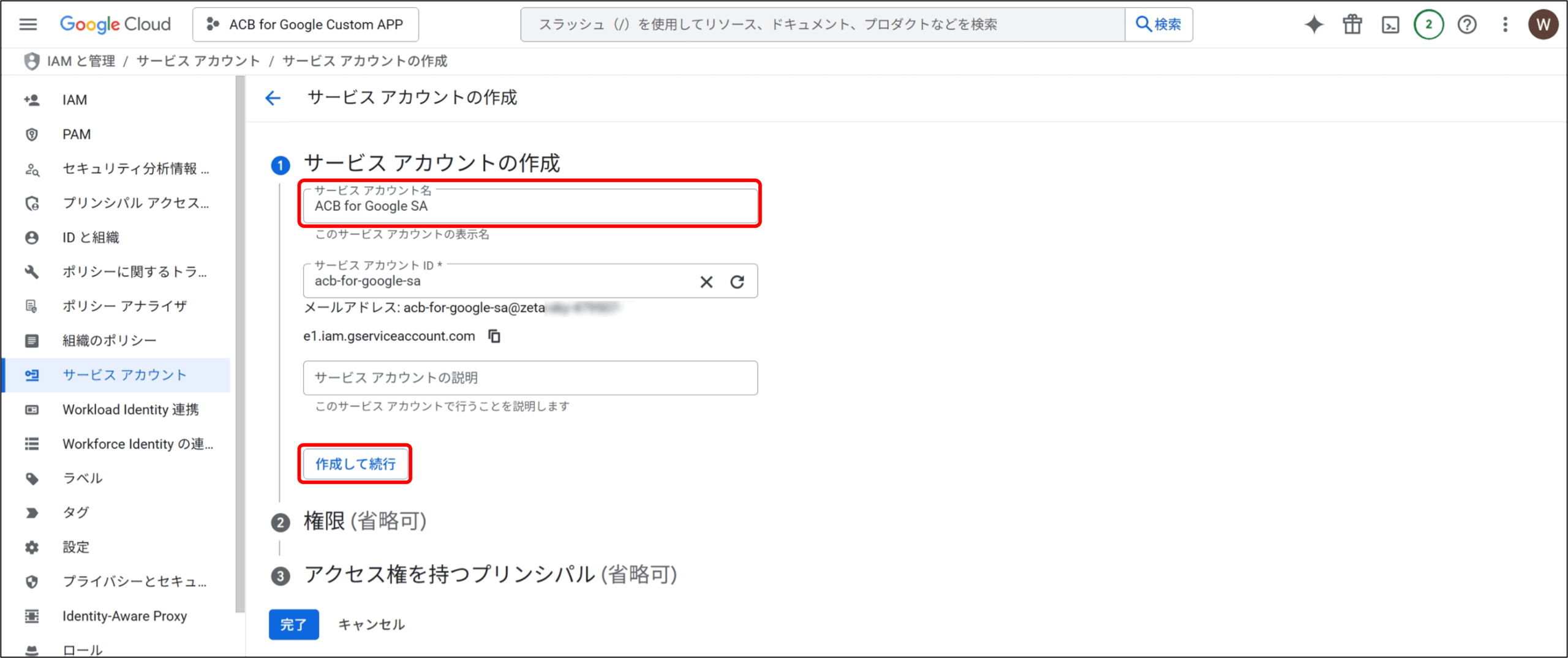Viewport: 1568px width, 658px height.
Task: Go back using the left arrow
Action: coord(273,98)
